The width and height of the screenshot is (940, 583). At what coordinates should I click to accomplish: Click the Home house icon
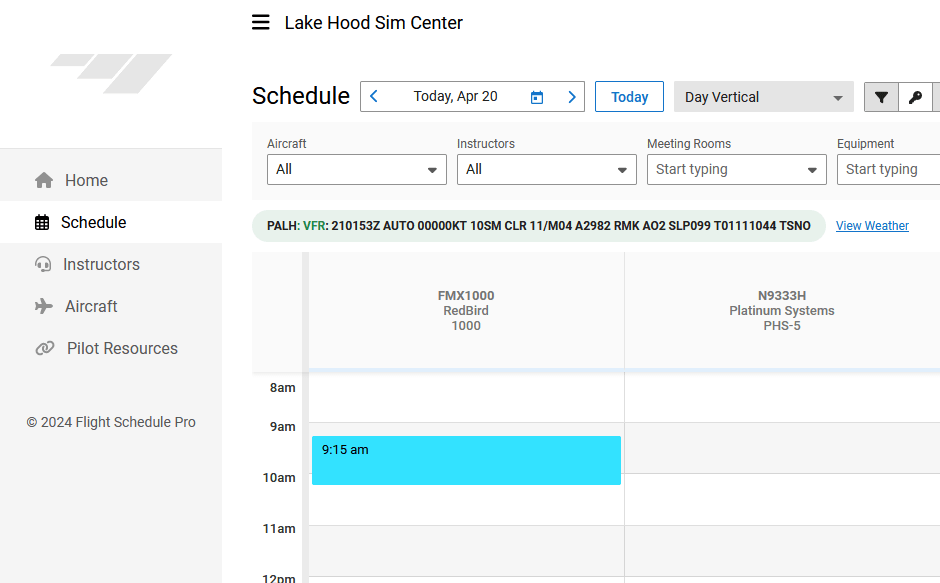pyautogui.click(x=44, y=180)
